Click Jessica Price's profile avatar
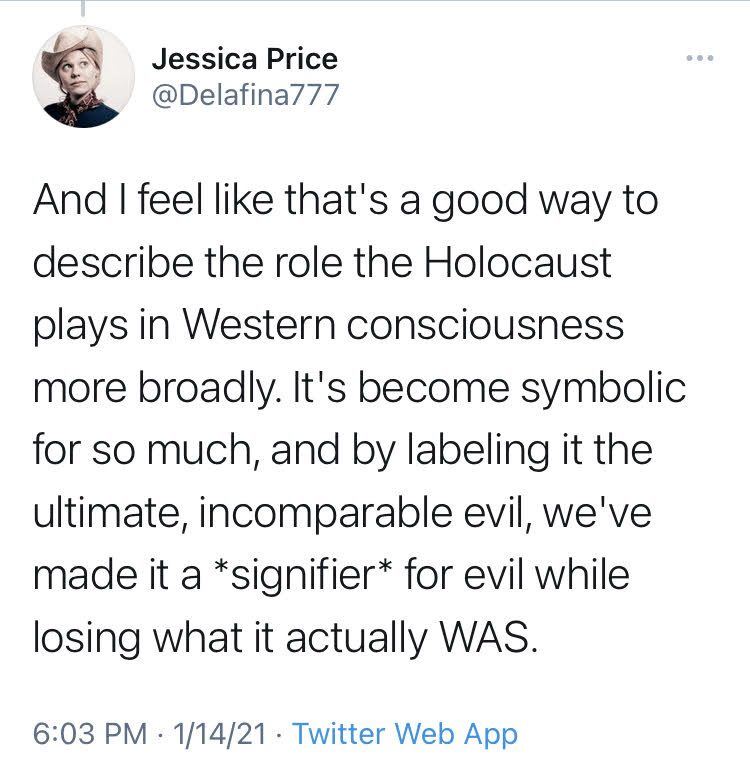This screenshot has height=774, width=750. [x=84, y=77]
